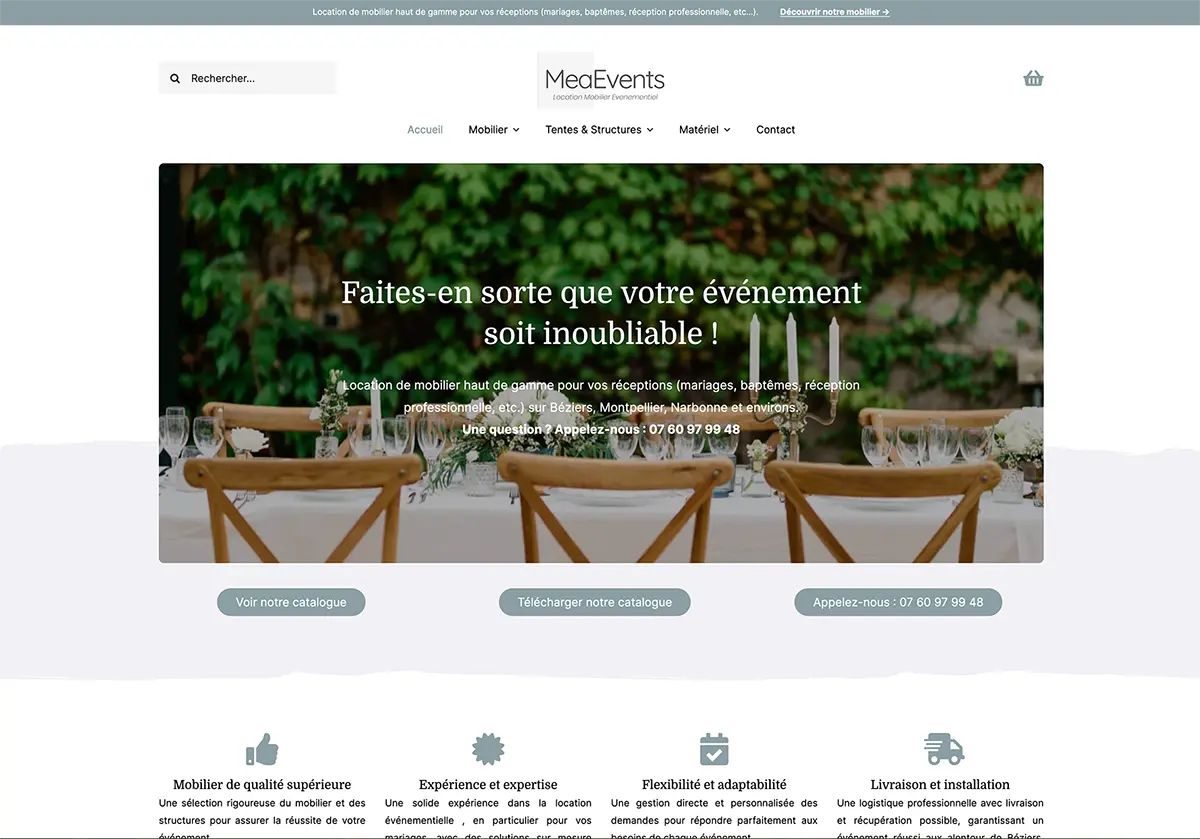Click the Télécharger notre catalogue button

[x=594, y=602]
